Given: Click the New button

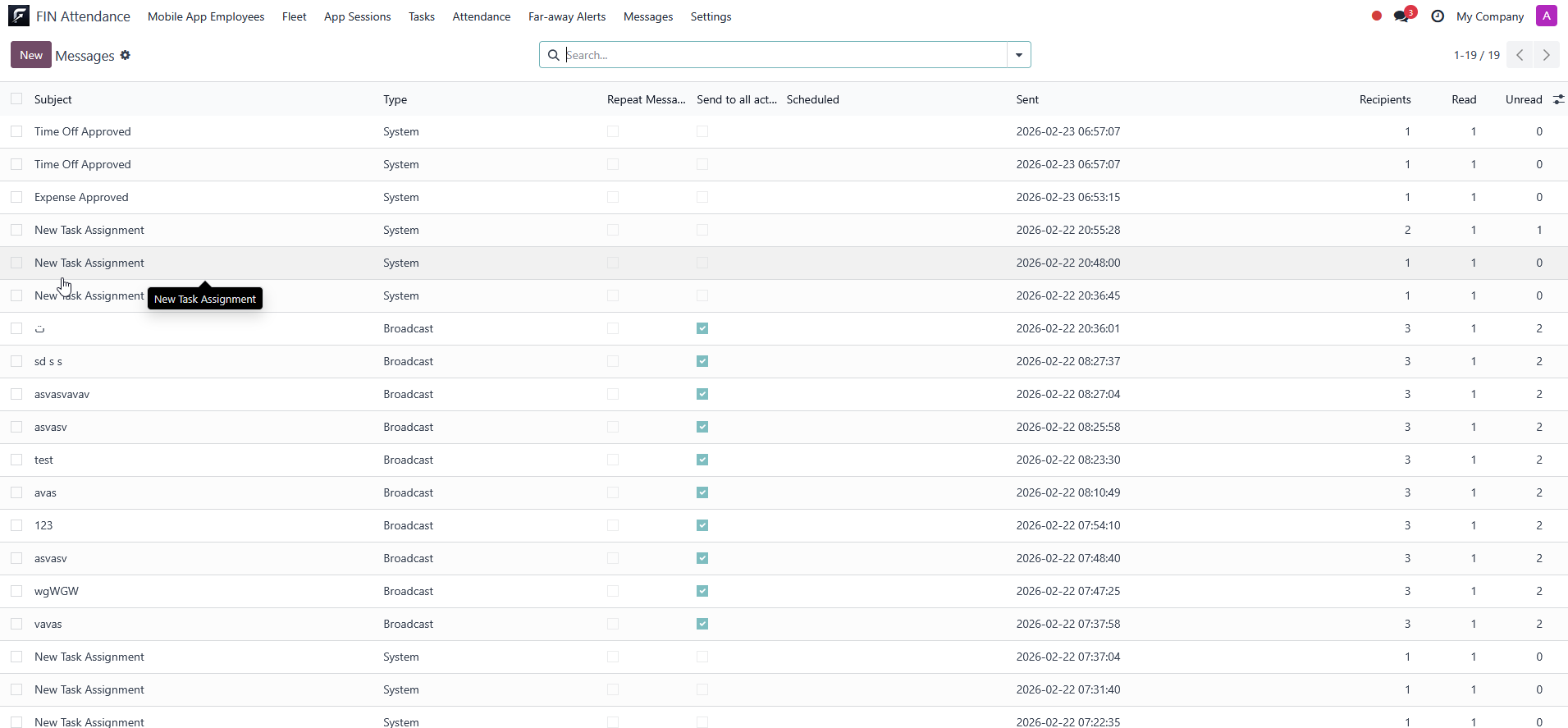Looking at the screenshot, I should click(31, 55).
